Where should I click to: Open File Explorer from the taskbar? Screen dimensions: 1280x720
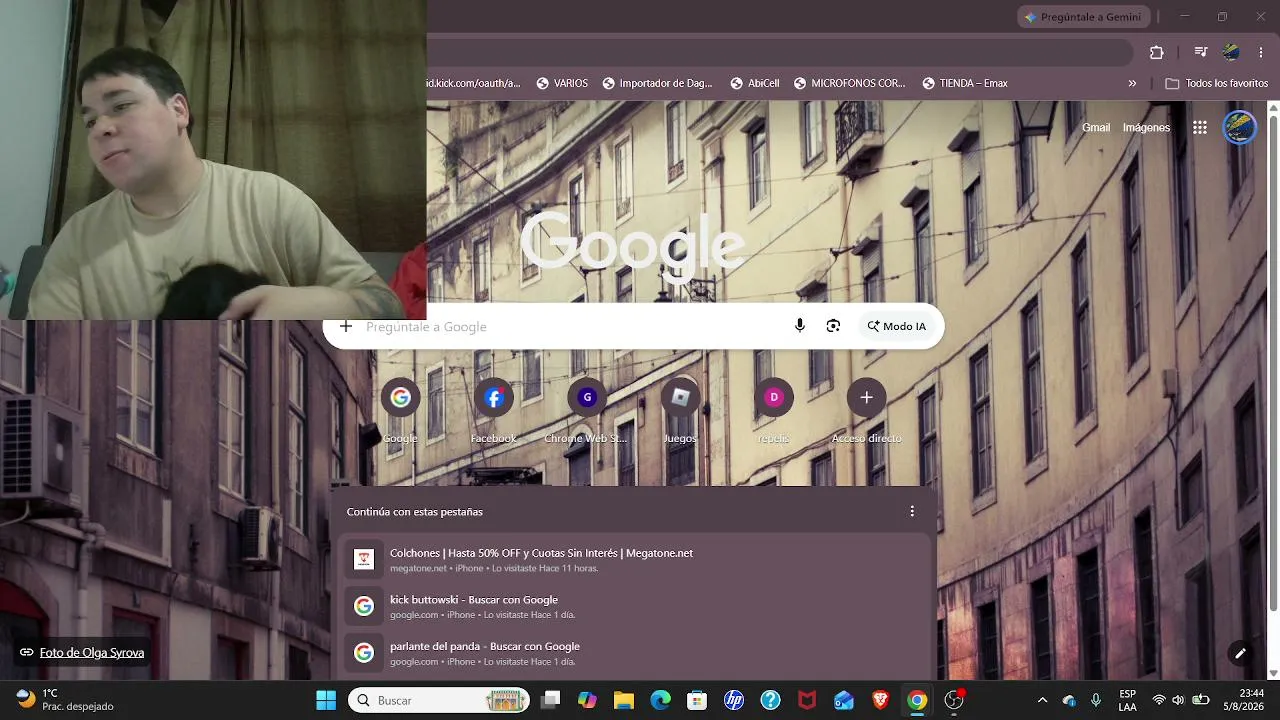click(x=624, y=700)
